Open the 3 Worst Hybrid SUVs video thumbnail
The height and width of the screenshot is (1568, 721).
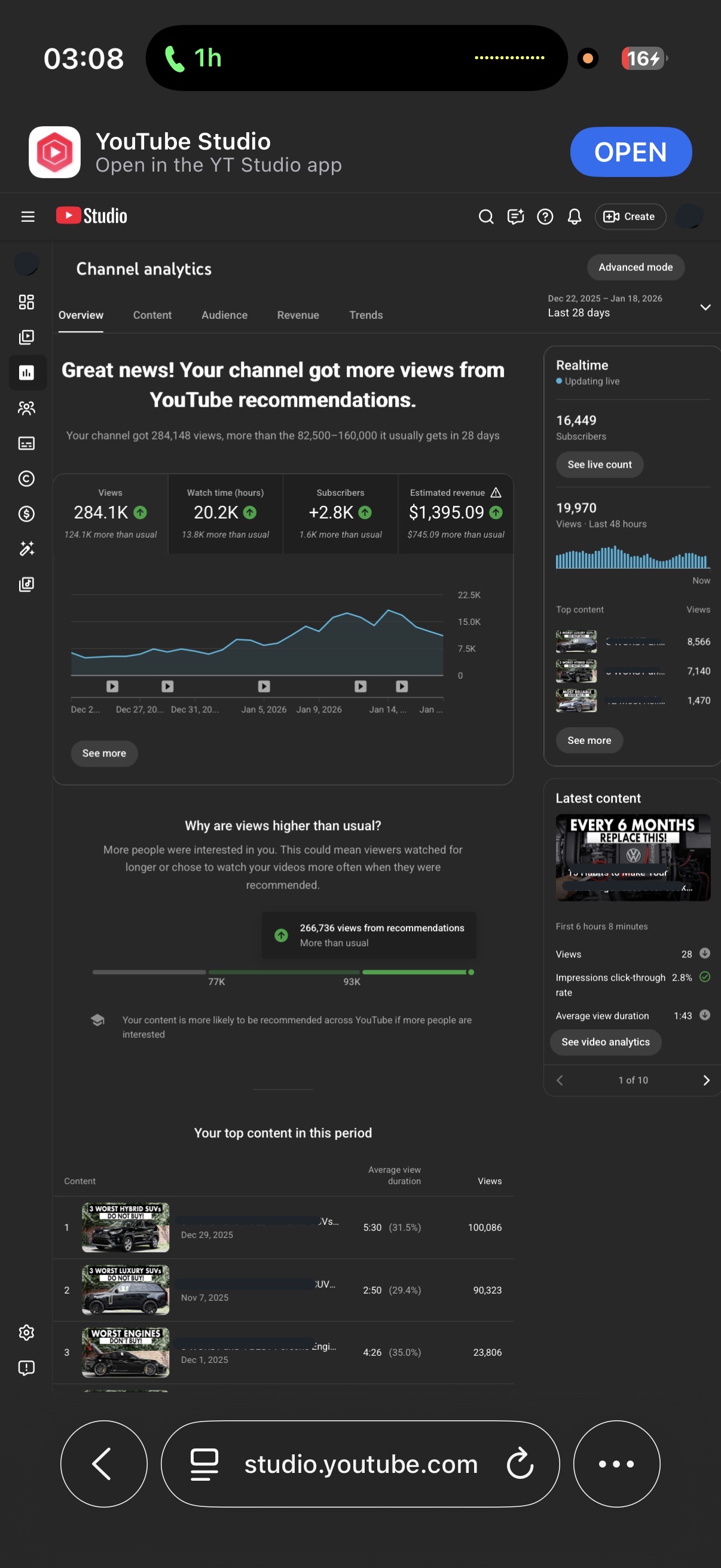pos(126,1227)
